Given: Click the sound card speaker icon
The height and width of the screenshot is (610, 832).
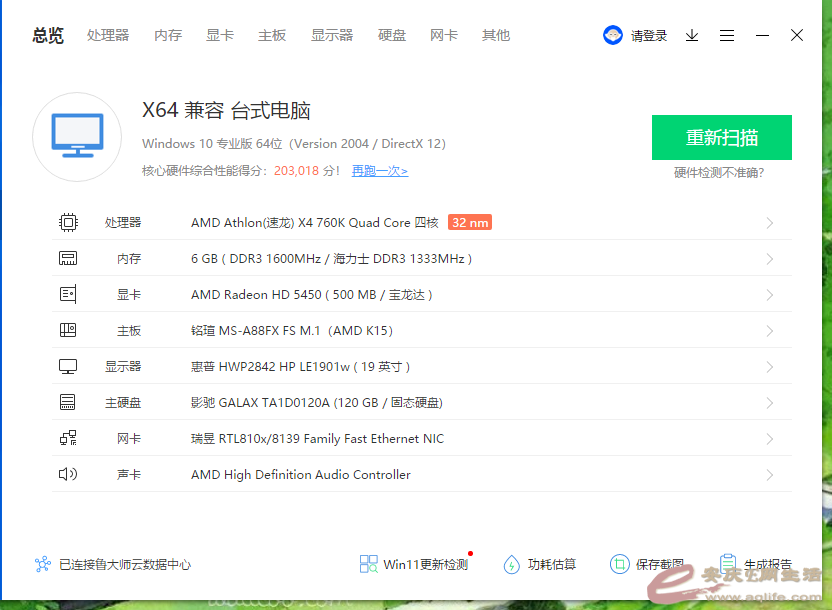Looking at the screenshot, I should (68, 475).
